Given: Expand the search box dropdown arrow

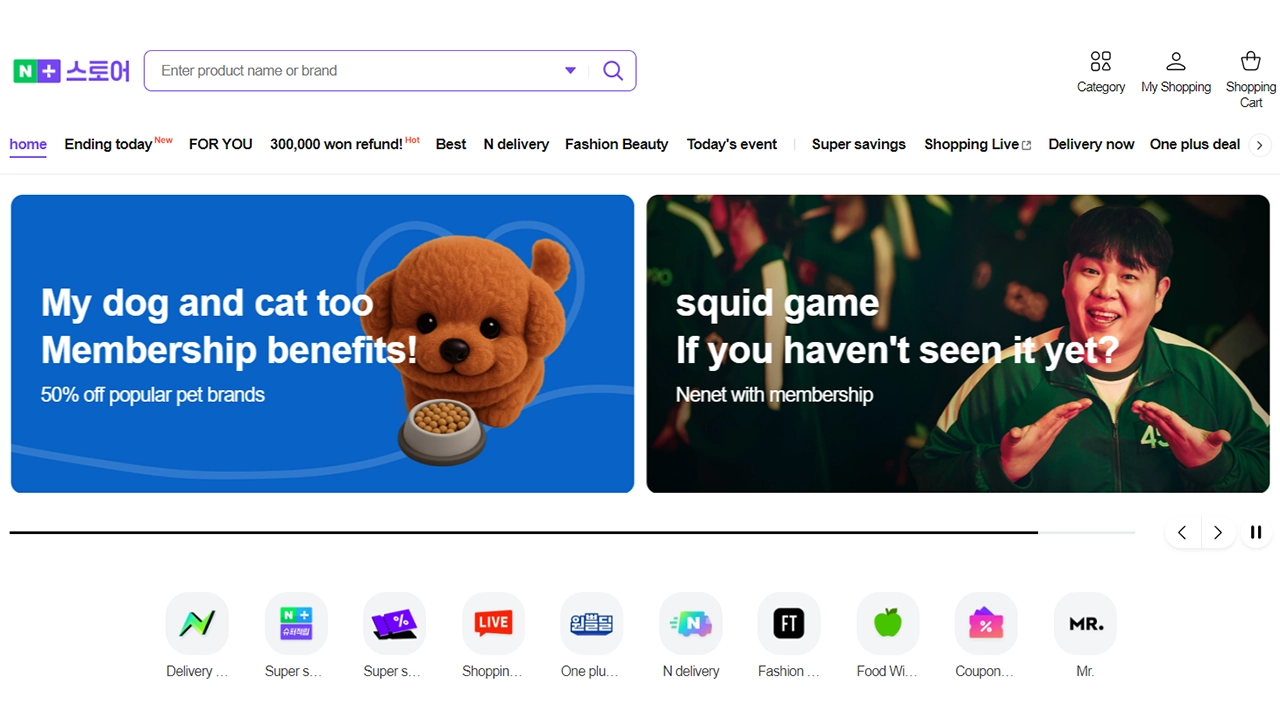Looking at the screenshot, I should coord(570,71).
